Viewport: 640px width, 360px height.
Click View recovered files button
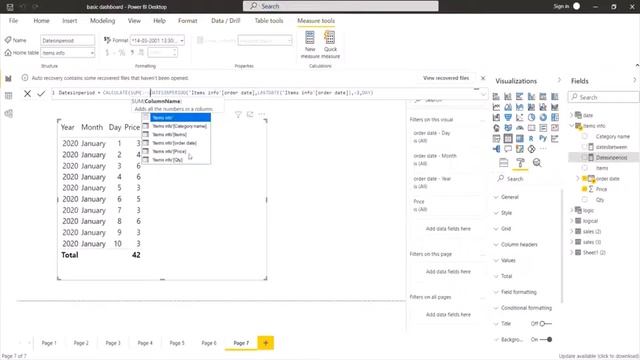click(446, 78)
